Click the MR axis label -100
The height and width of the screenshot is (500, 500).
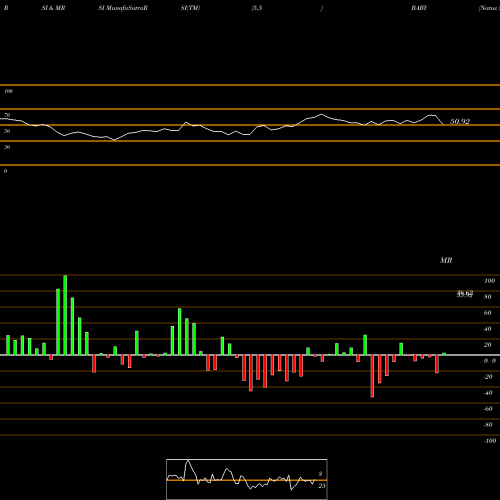point(490,441)
